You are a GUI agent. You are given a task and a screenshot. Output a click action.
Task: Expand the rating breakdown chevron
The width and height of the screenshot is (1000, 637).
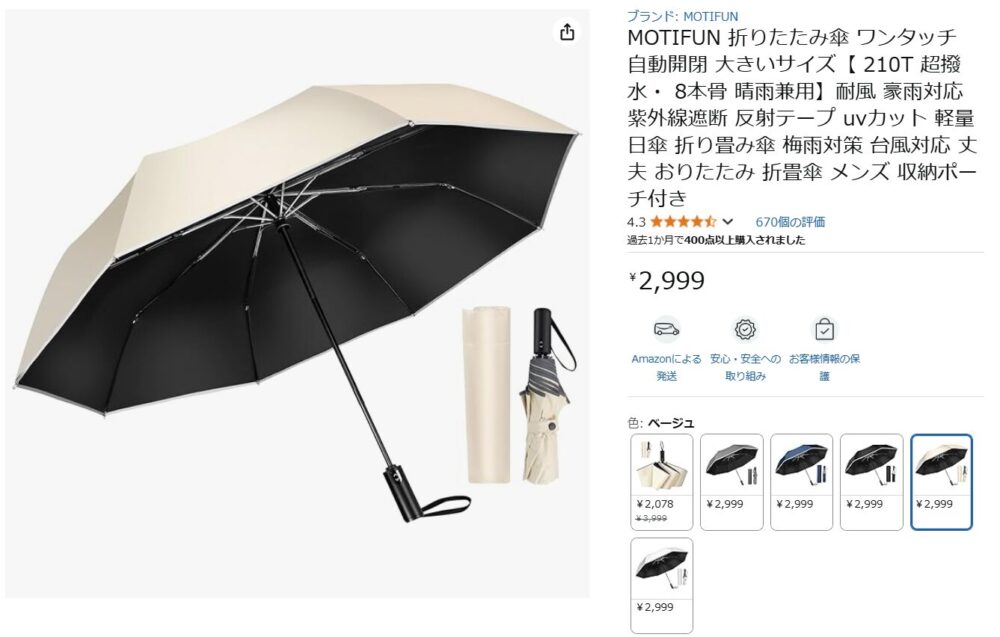click(728, 222)
